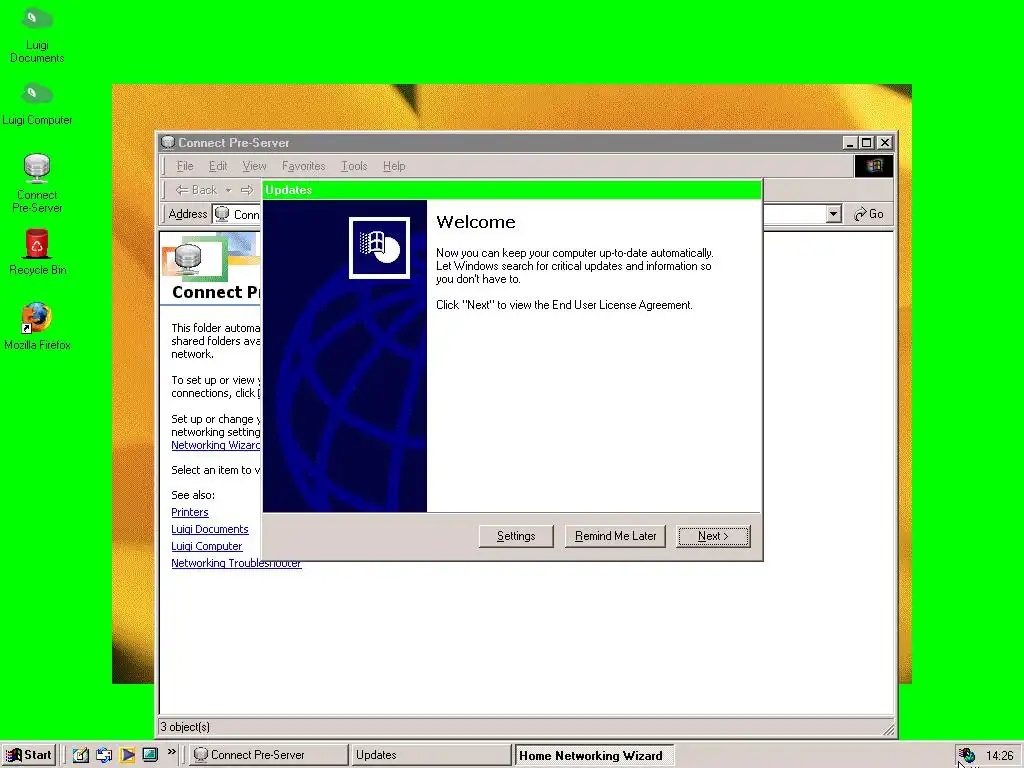Viewport: 1024px width, 768px height.
Task: Select the Recycle Bin desktop icon
Action: pos(37,252)
